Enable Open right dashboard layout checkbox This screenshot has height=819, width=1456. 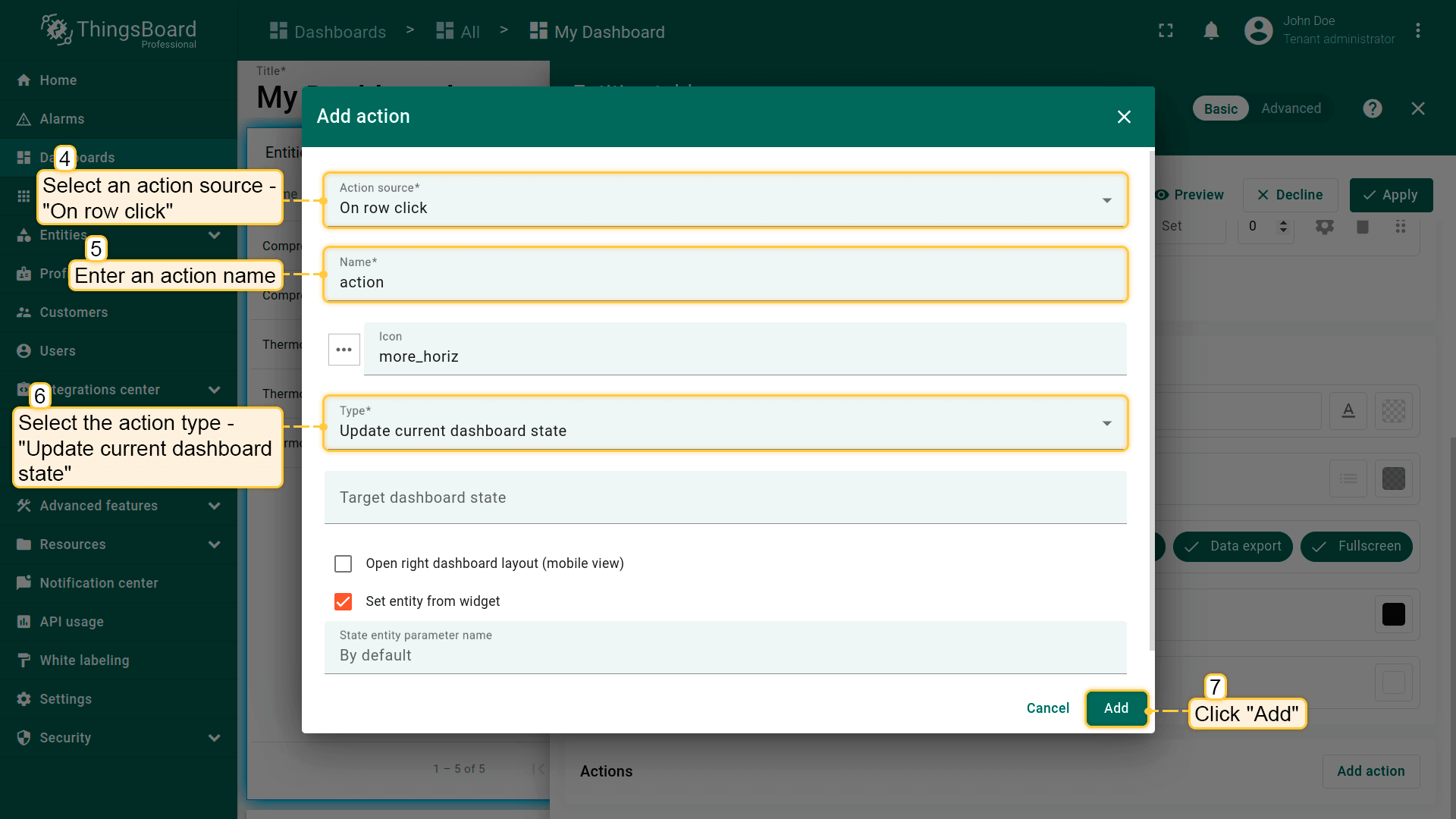[x=344, y=563]
